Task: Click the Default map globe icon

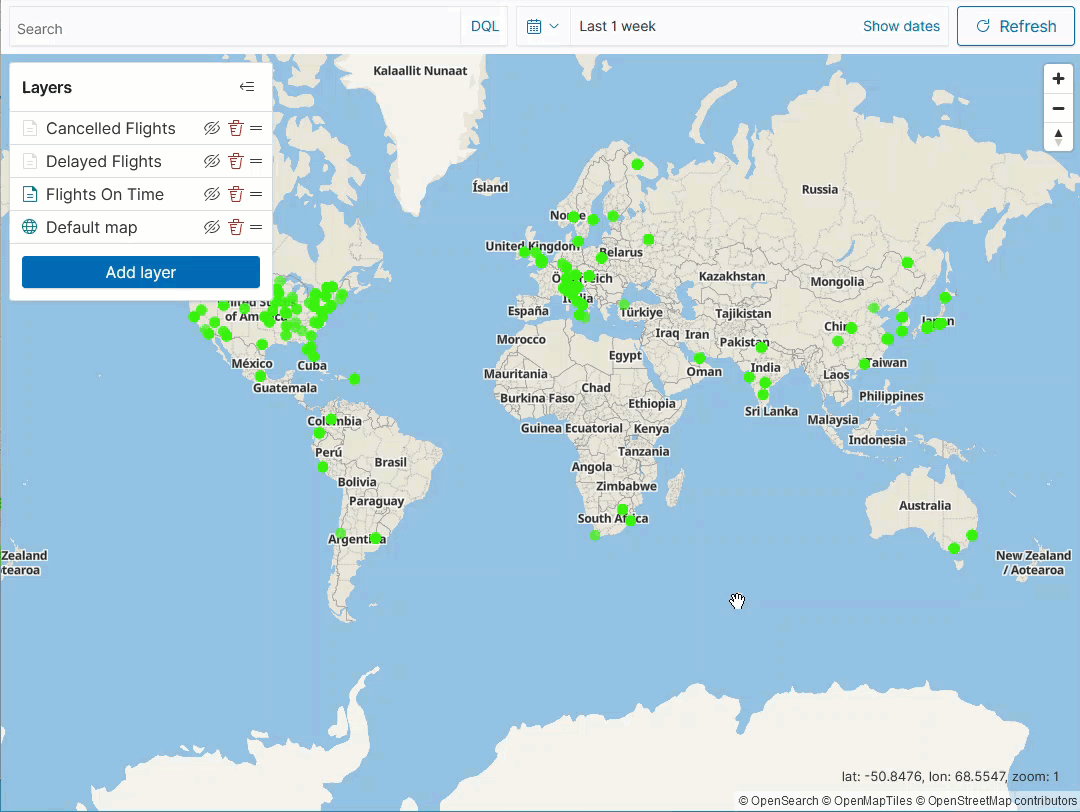Action: 30,227
